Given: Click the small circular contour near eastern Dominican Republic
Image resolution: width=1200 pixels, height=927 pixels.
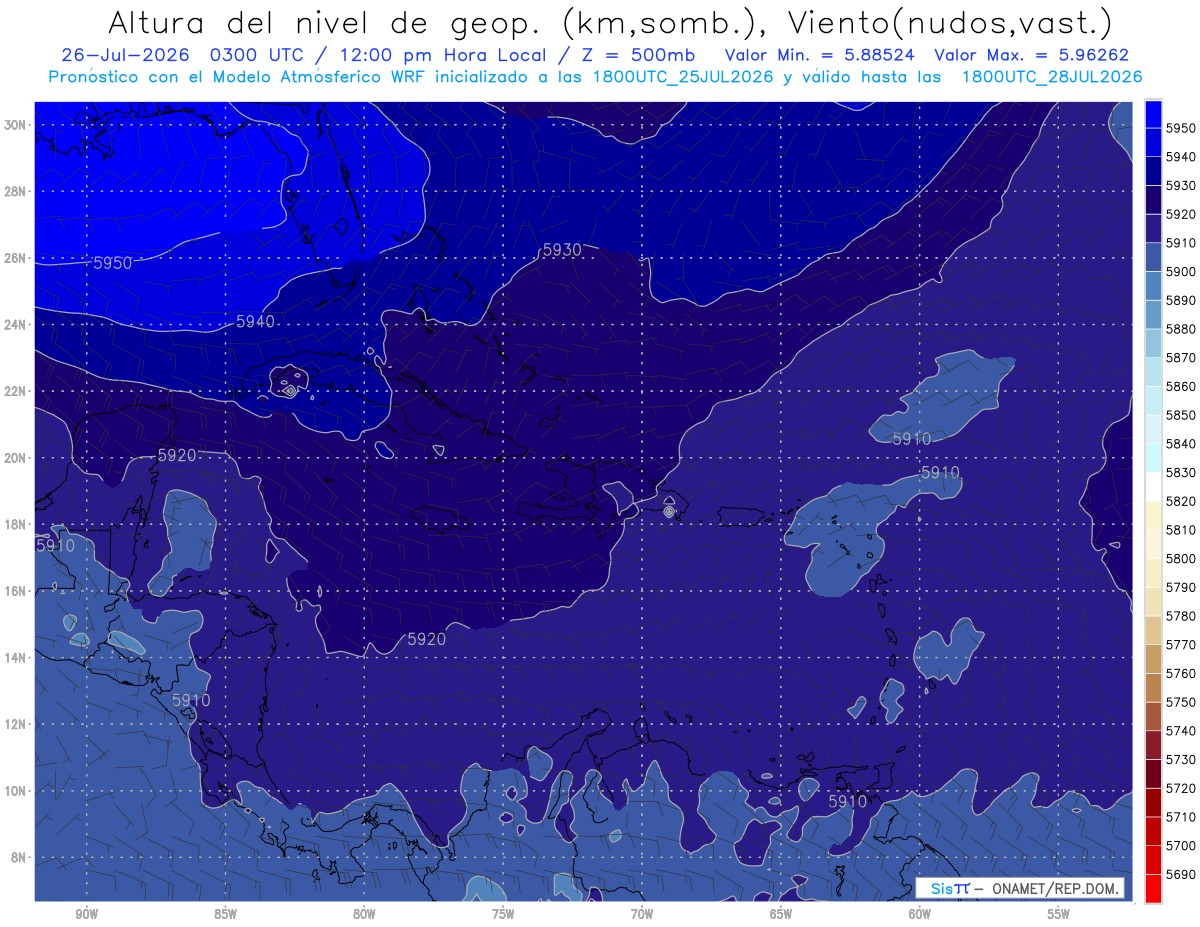Looking at the screenshot, I should click(669, 511).
